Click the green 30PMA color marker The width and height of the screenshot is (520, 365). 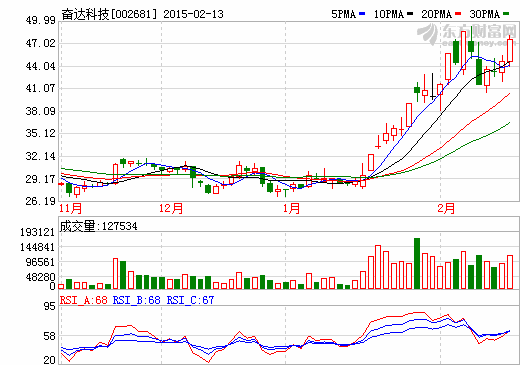click(x=506, y=14)
